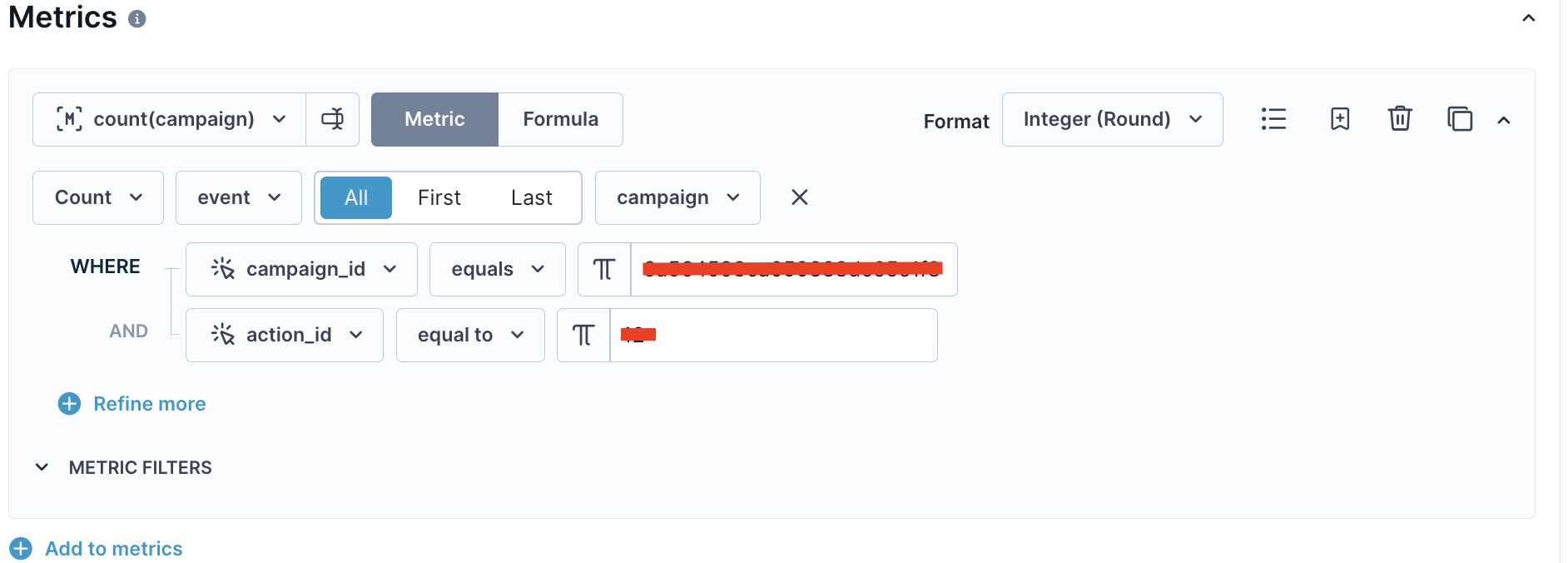Open the count(campaign) metric dropdown
This screenshot has width=1568, height=563.
pyautogui.click(x=170, y=119)
